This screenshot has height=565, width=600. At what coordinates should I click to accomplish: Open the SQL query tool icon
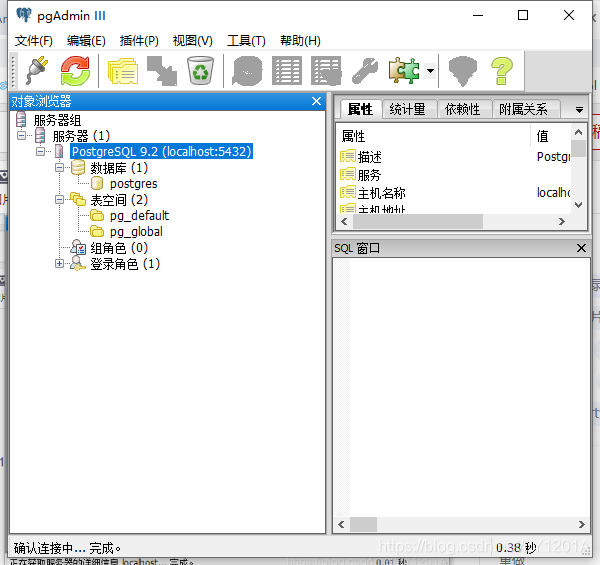[x=247, y=71]
